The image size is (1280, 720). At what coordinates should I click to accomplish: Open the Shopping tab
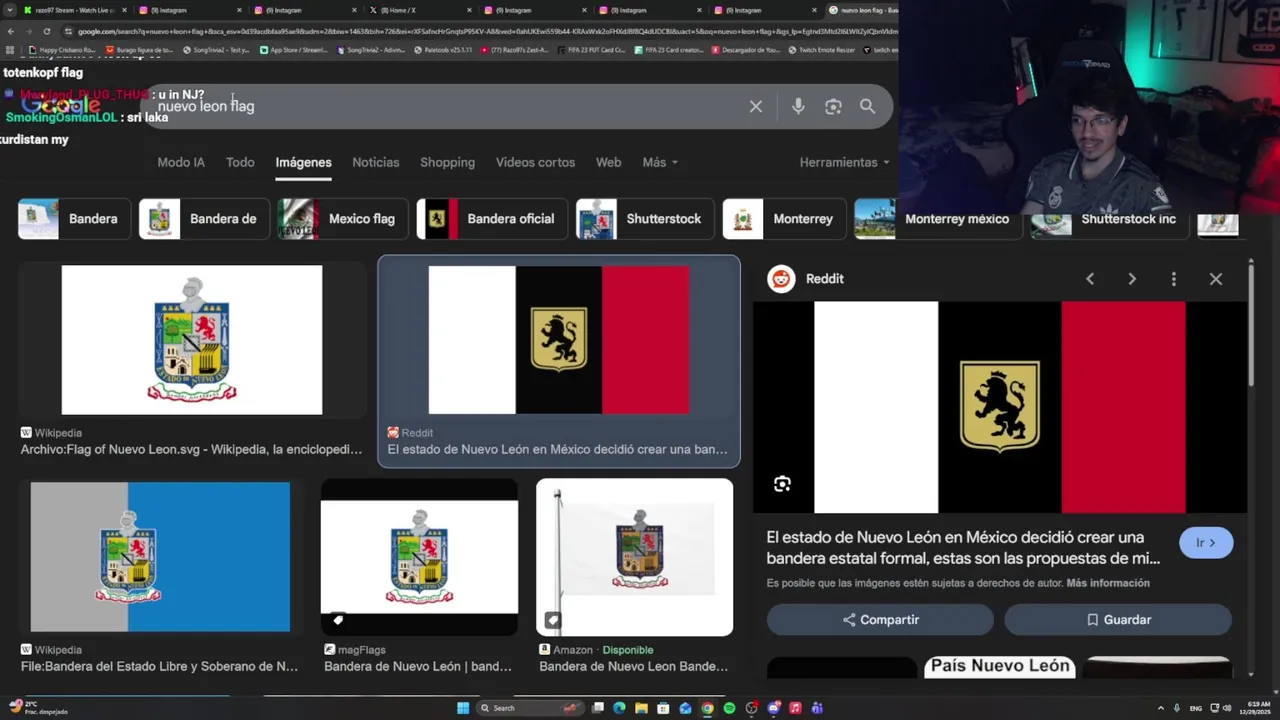coord(447,162)
